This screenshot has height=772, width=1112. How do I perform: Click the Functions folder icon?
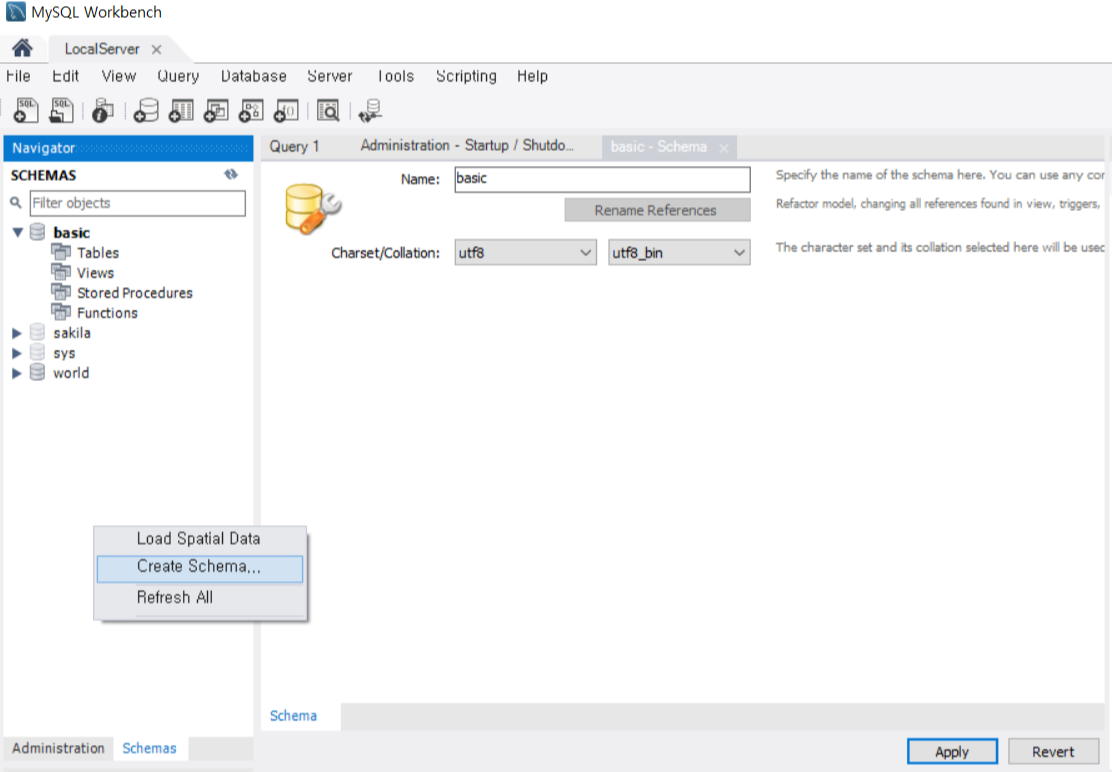61,311
